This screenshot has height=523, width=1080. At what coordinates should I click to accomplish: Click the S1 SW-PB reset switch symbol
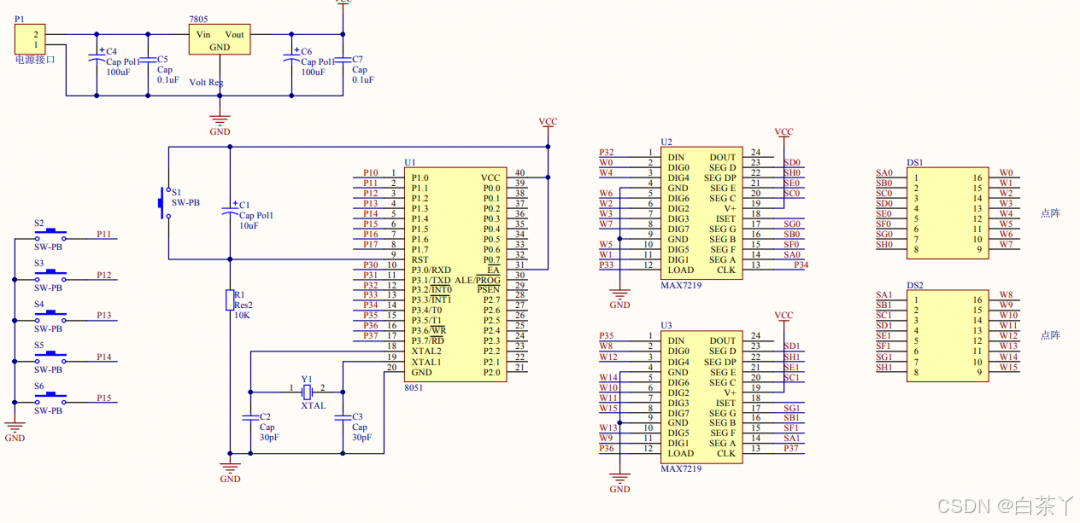(165, 203)
